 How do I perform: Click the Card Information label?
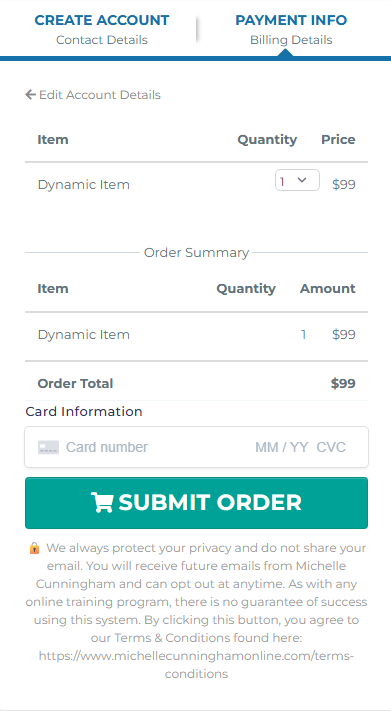tap(84, 411)
